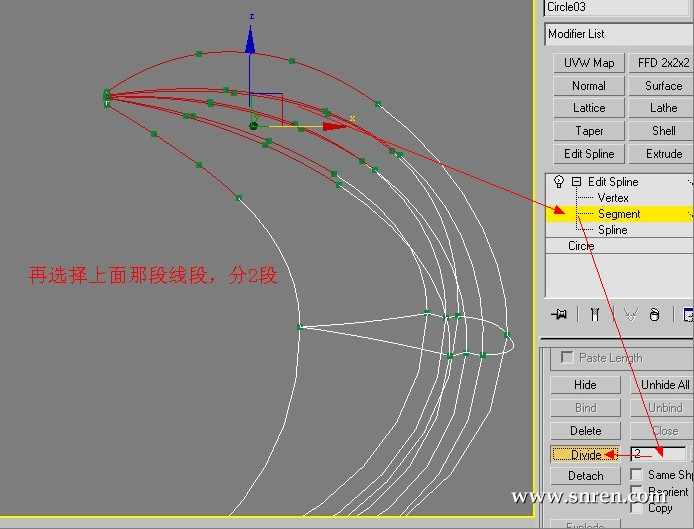Select the Vertex sub-object level
The height and width of the screenshot is (529, 694).
[613, 198]
